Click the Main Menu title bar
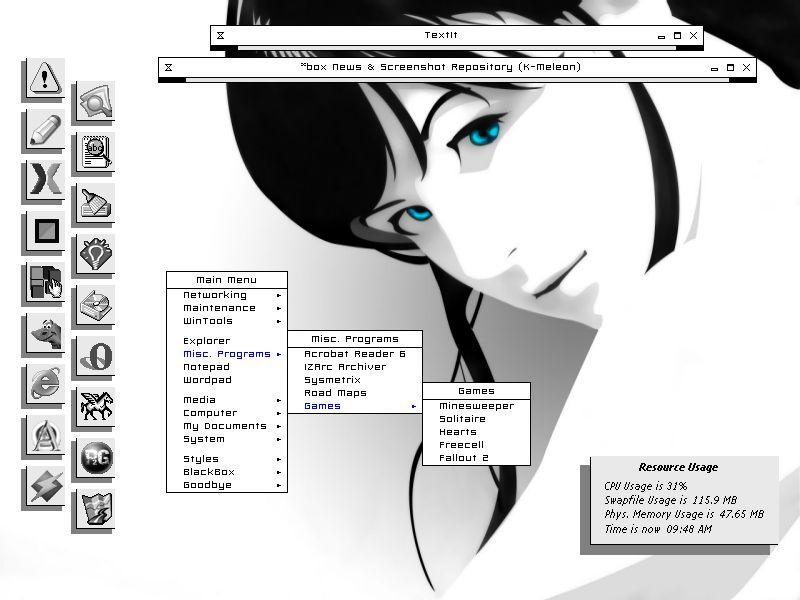The height and width of the screenshot is (600, 800). [x=227, y=280]
